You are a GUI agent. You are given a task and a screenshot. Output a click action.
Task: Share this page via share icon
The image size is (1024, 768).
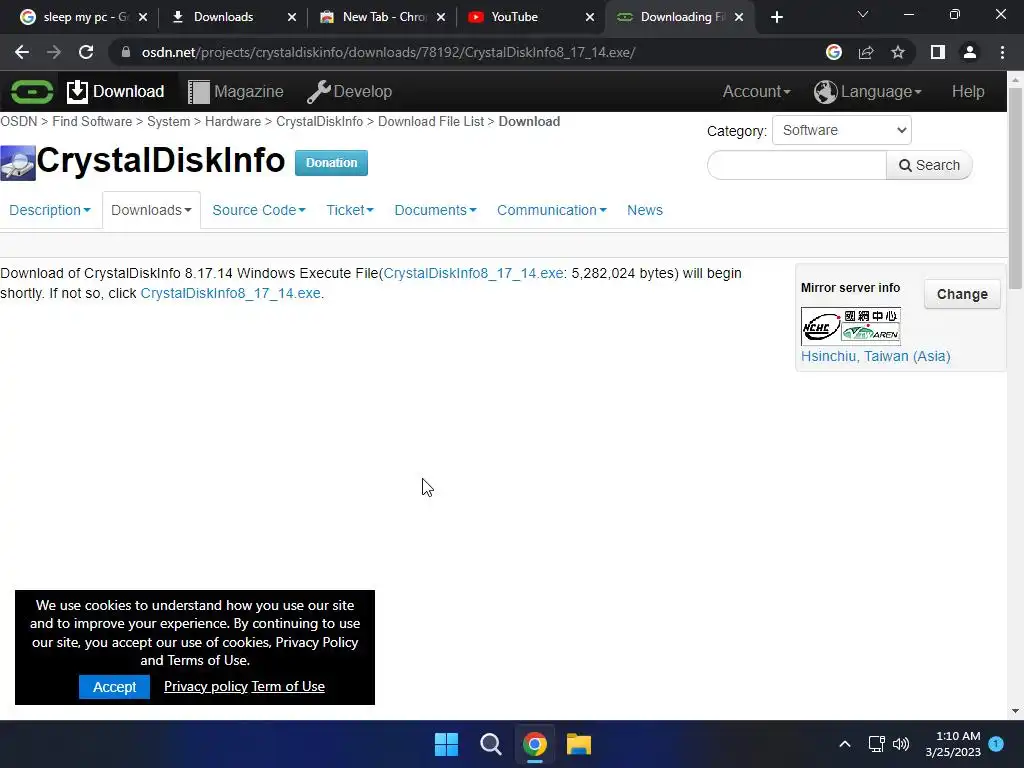pyautogui.click(x=866, y=52)
